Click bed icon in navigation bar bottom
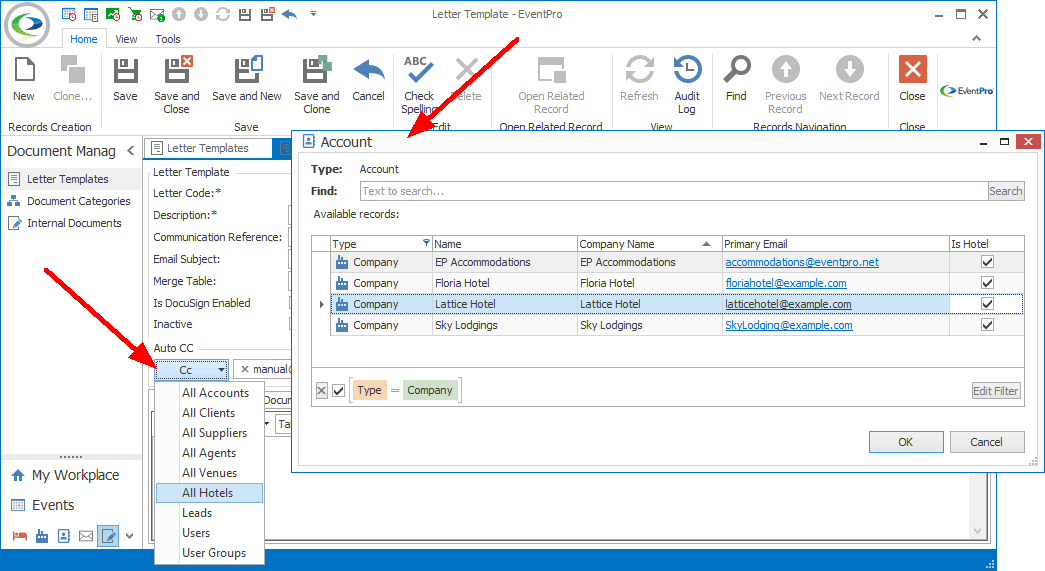The height and width of the screenshot is (571, 1045). (19, 536)
